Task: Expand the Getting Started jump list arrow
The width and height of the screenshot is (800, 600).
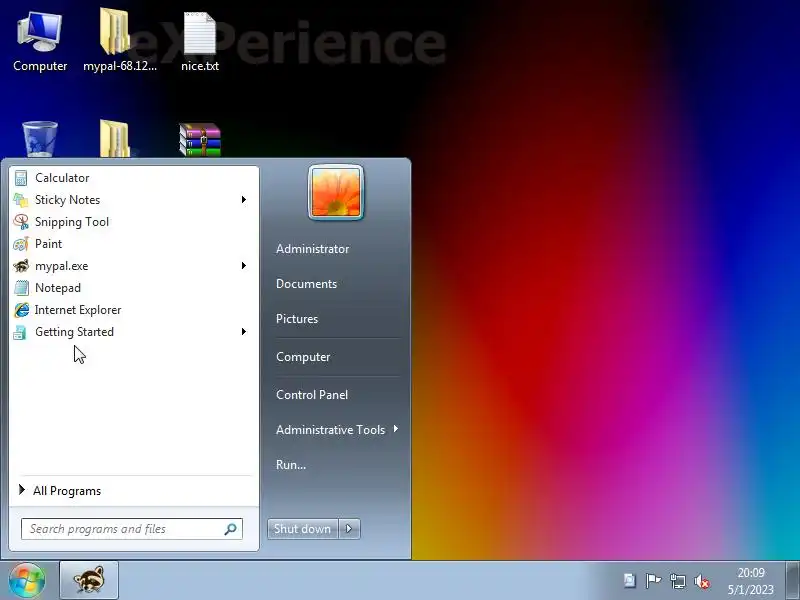Action: tap(244, 332)
